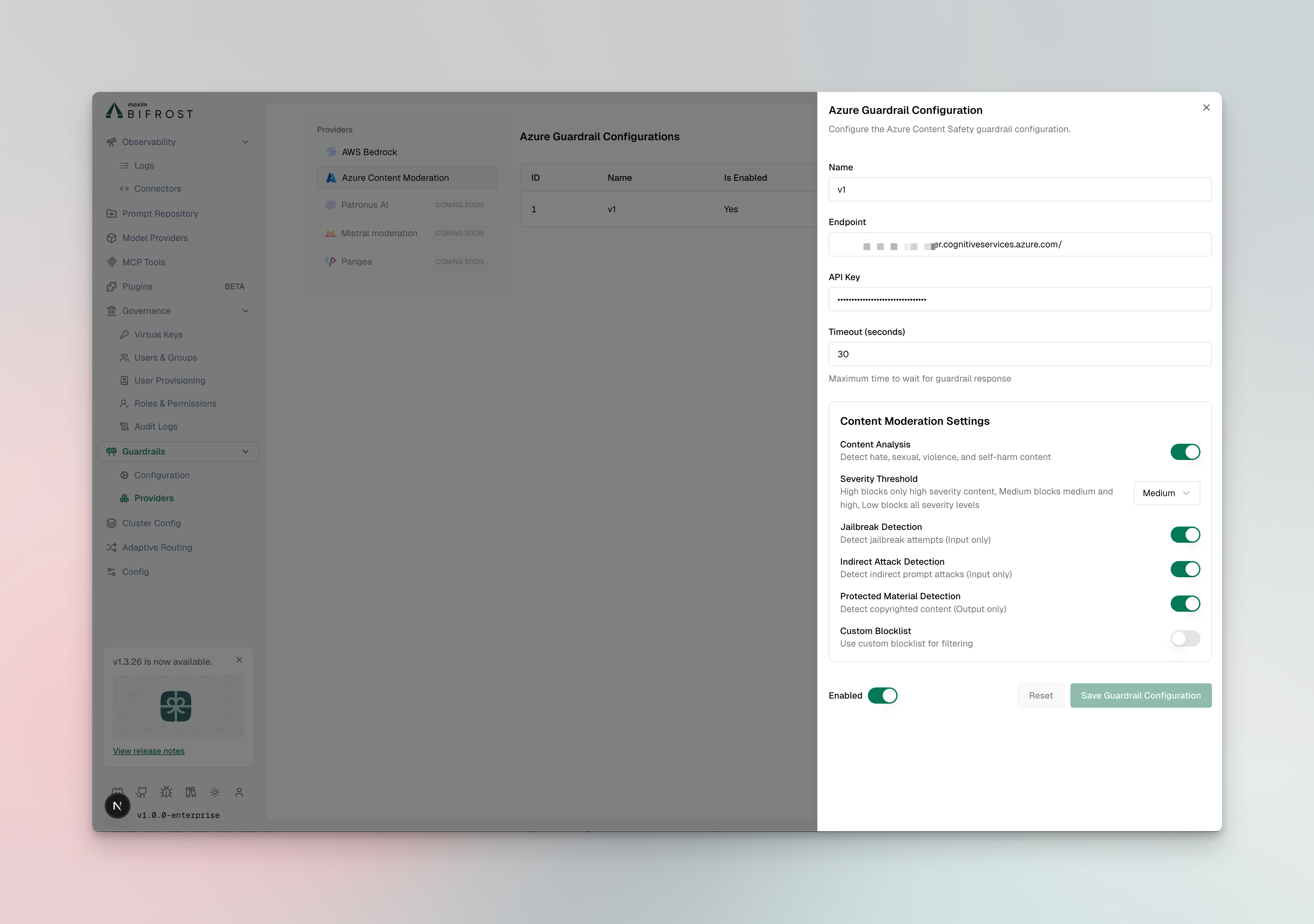This screenshot has height=924, width=1314.
Task: Click the API Key field
Action: [1020, 299]
